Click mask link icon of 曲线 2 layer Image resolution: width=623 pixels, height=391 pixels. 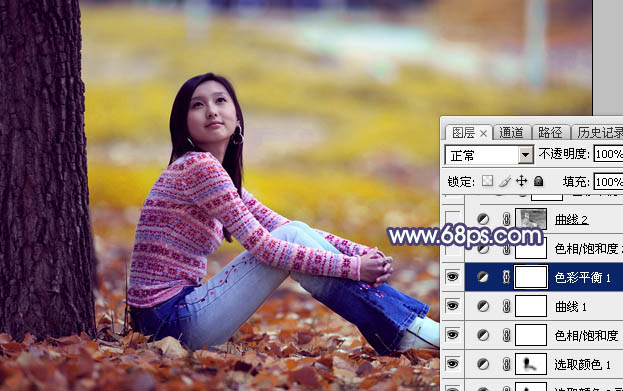coord(506,219)
